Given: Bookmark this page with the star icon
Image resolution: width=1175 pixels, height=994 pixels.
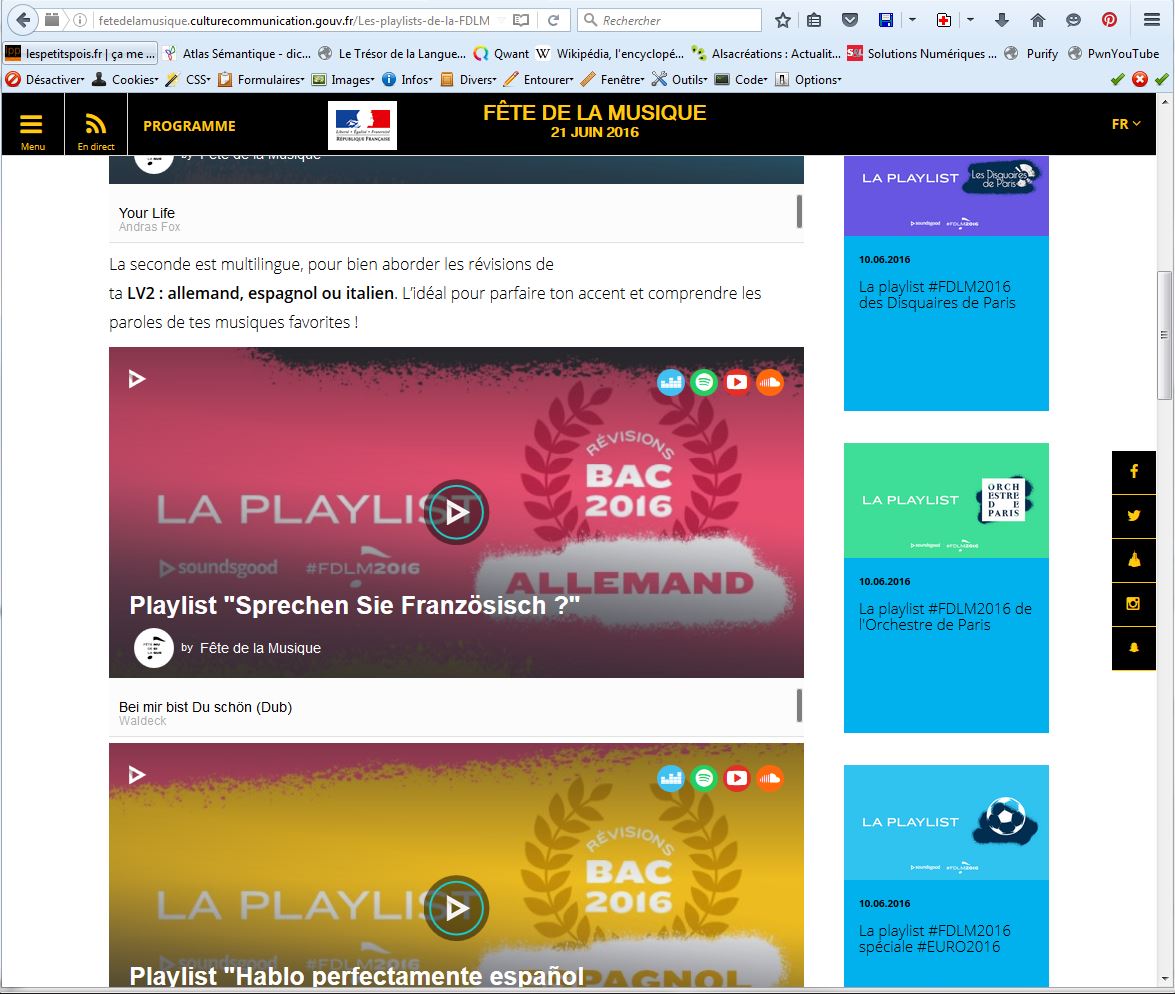Looking at the screenshot, I should [x=783, y=20].
